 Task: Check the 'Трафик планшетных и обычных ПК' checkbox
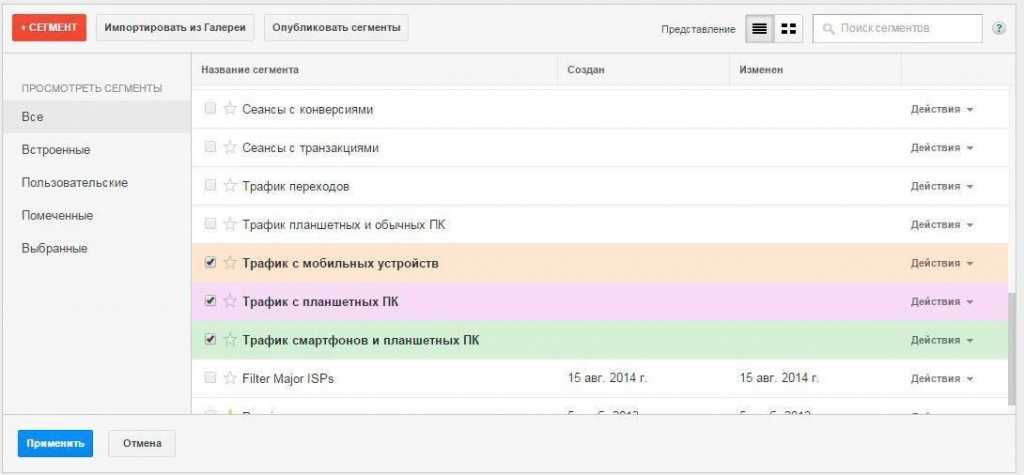coord(210,224)
